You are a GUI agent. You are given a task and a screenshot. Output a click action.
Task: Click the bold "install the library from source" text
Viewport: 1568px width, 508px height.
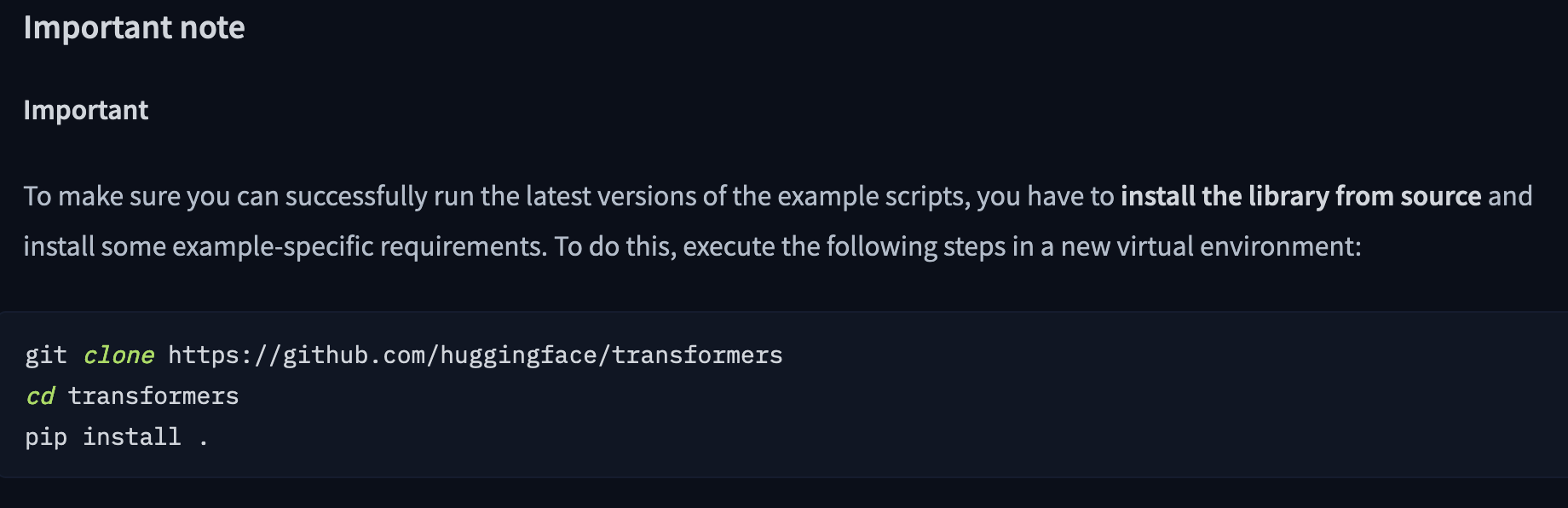point(1300,196)
